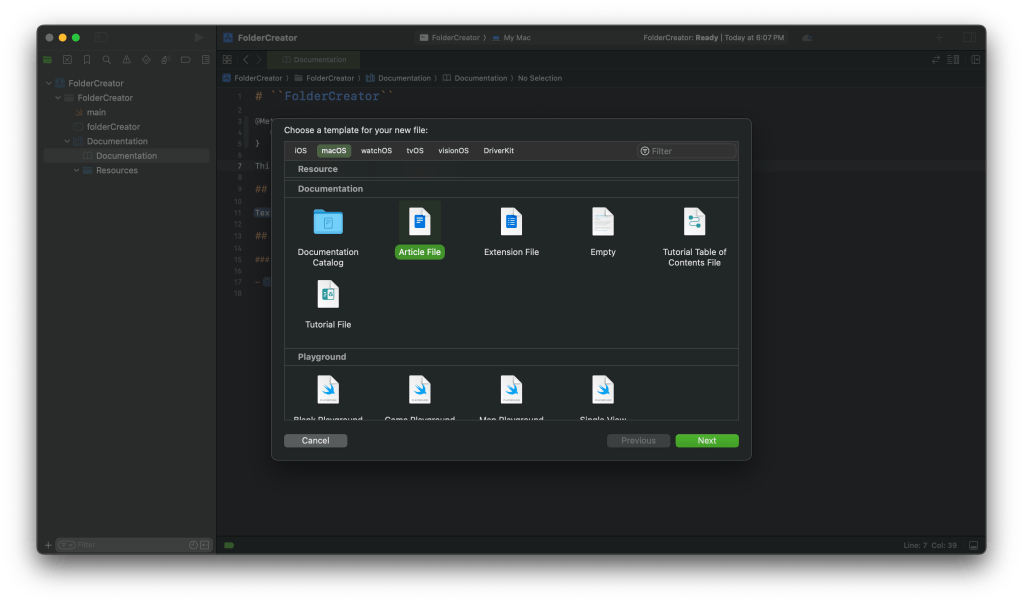Expand the Resources folder disclosure arrow
The height and width of the screenshot is (603, 1023).
click(76, 170)
